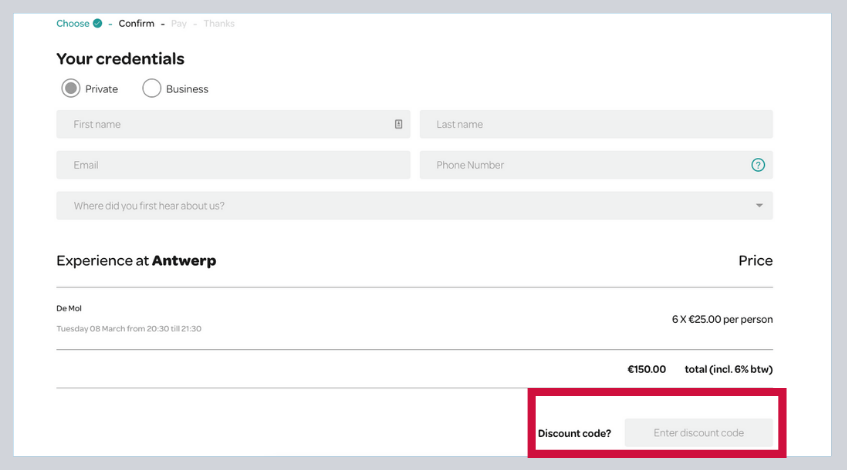Image resolution: width=847 pixels, height=470 pixels.
Task: Click the green checkmark beside Choose
Action: point(97,23)
